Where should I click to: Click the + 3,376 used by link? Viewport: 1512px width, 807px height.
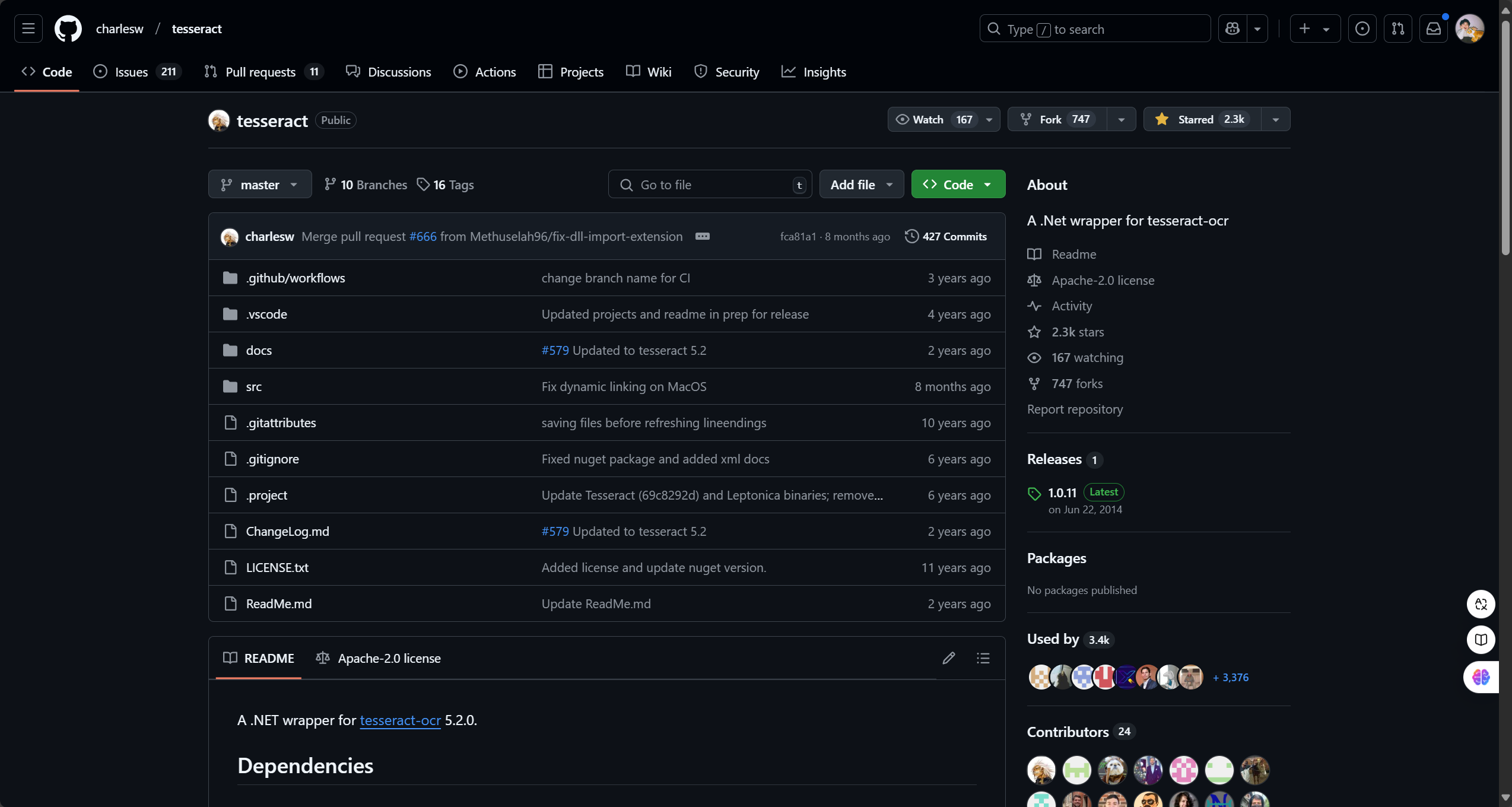(1231, 677)
